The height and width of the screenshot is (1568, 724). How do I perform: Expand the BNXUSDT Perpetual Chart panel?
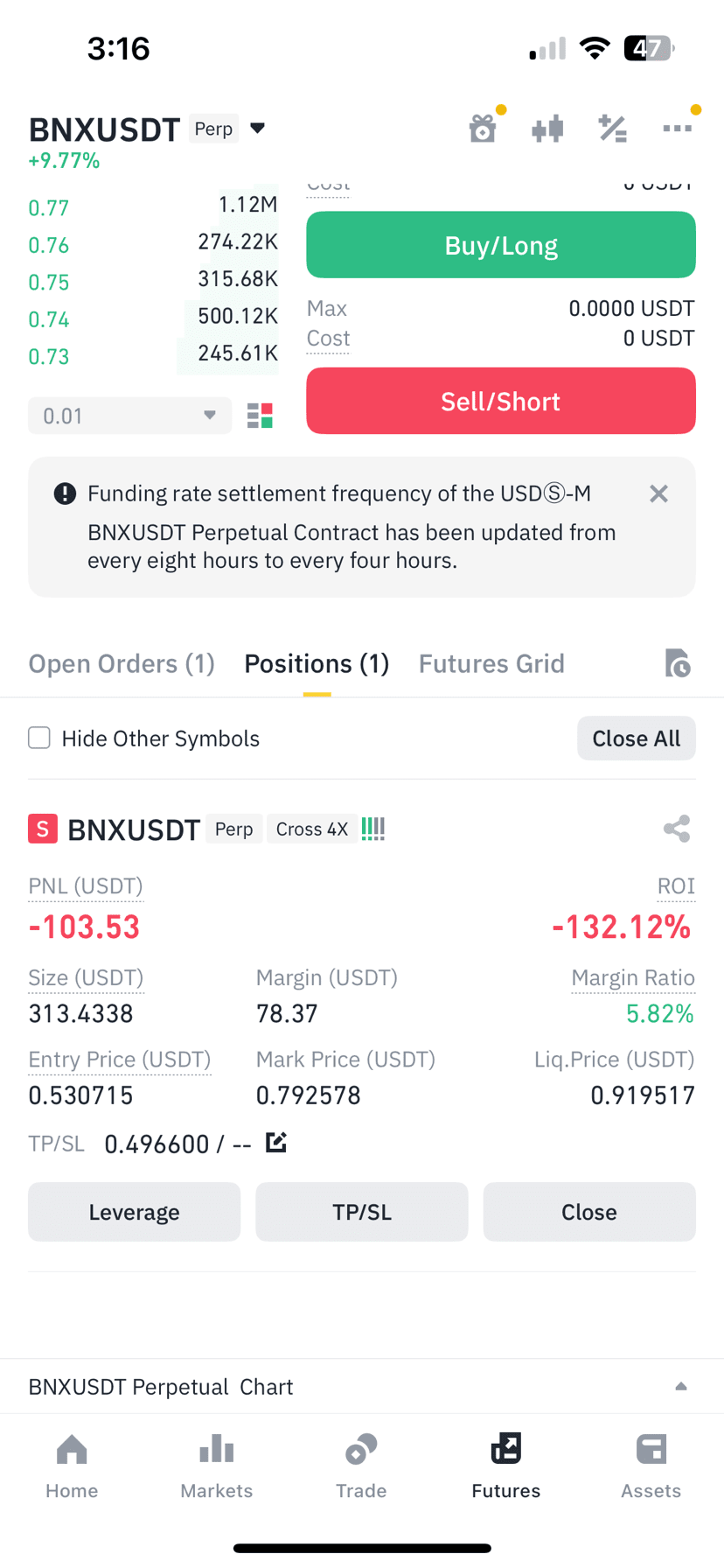(x=681, y=1386)
